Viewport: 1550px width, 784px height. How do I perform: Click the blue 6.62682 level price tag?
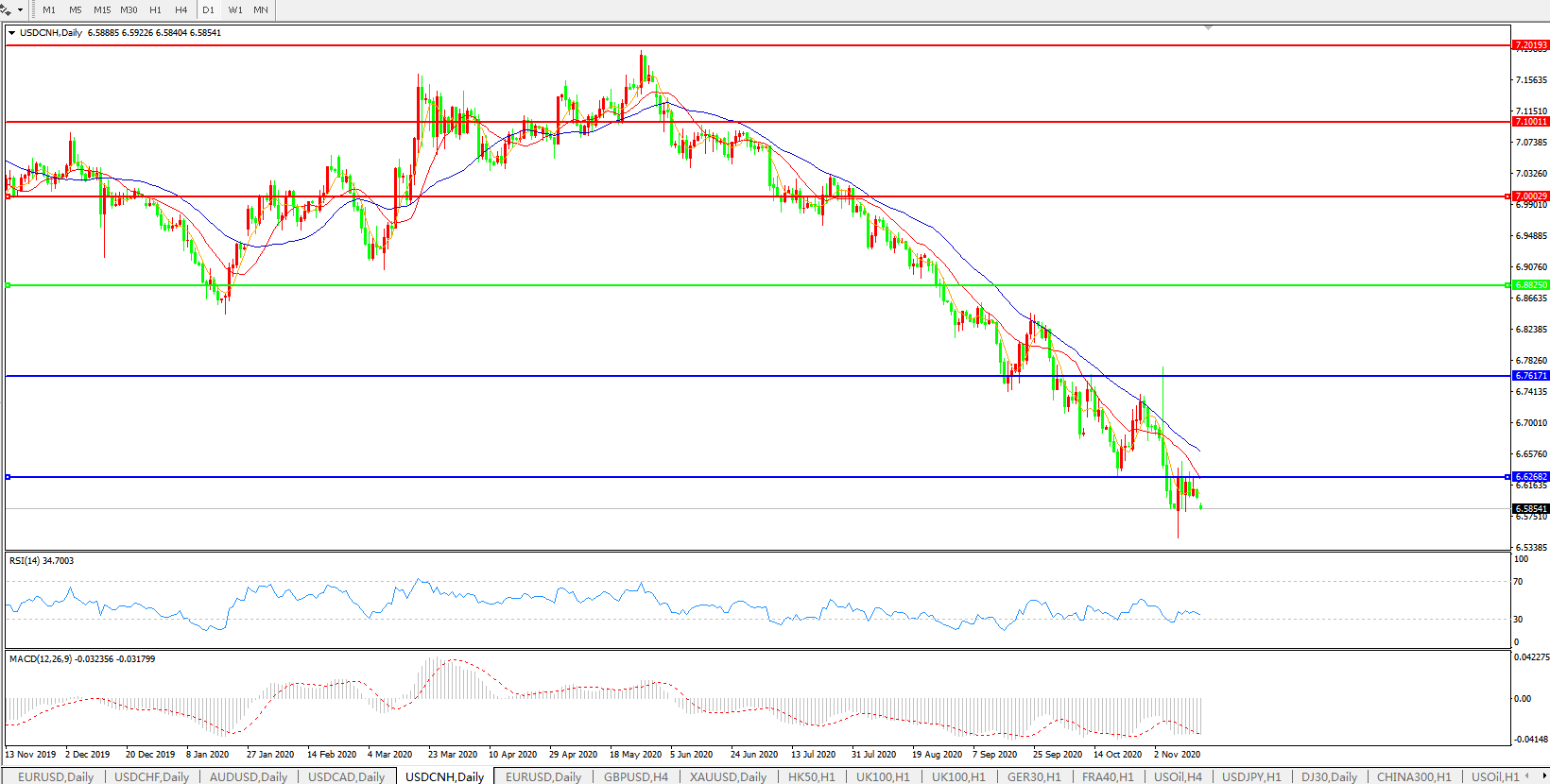click(1530, 477)
